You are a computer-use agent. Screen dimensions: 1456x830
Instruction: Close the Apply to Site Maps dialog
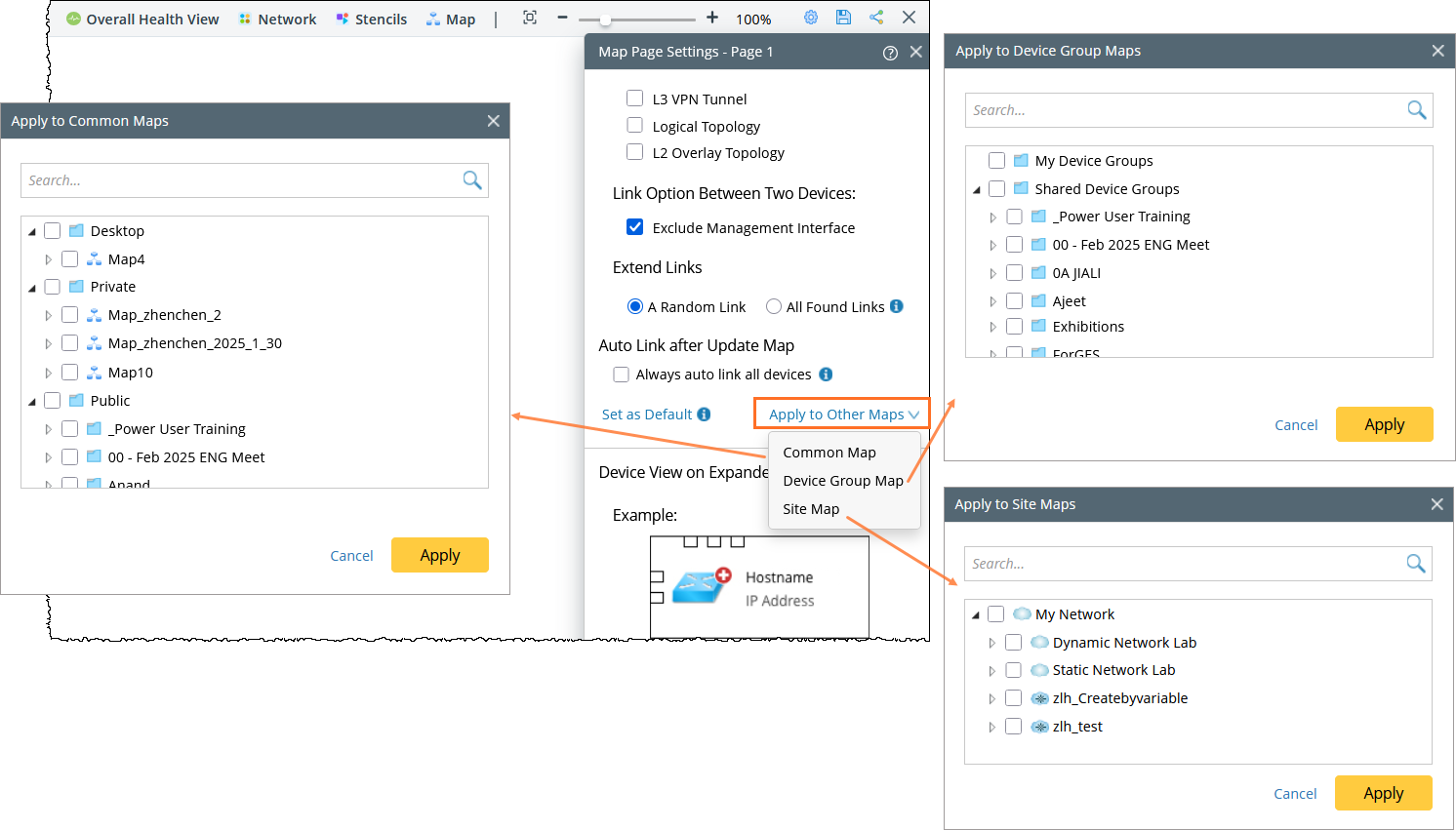pyautogui.click(x=1436, y=504)
